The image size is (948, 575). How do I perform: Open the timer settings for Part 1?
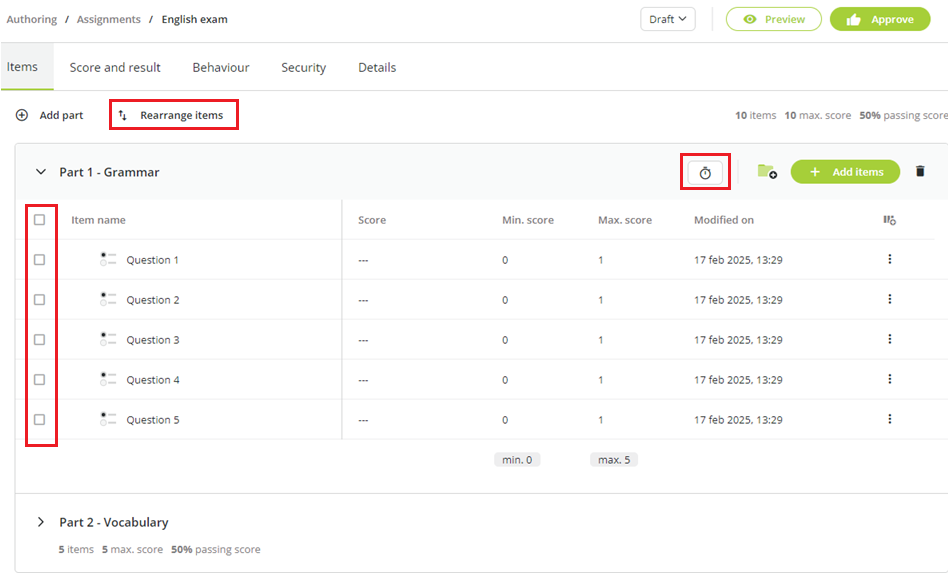pos(705,173)
